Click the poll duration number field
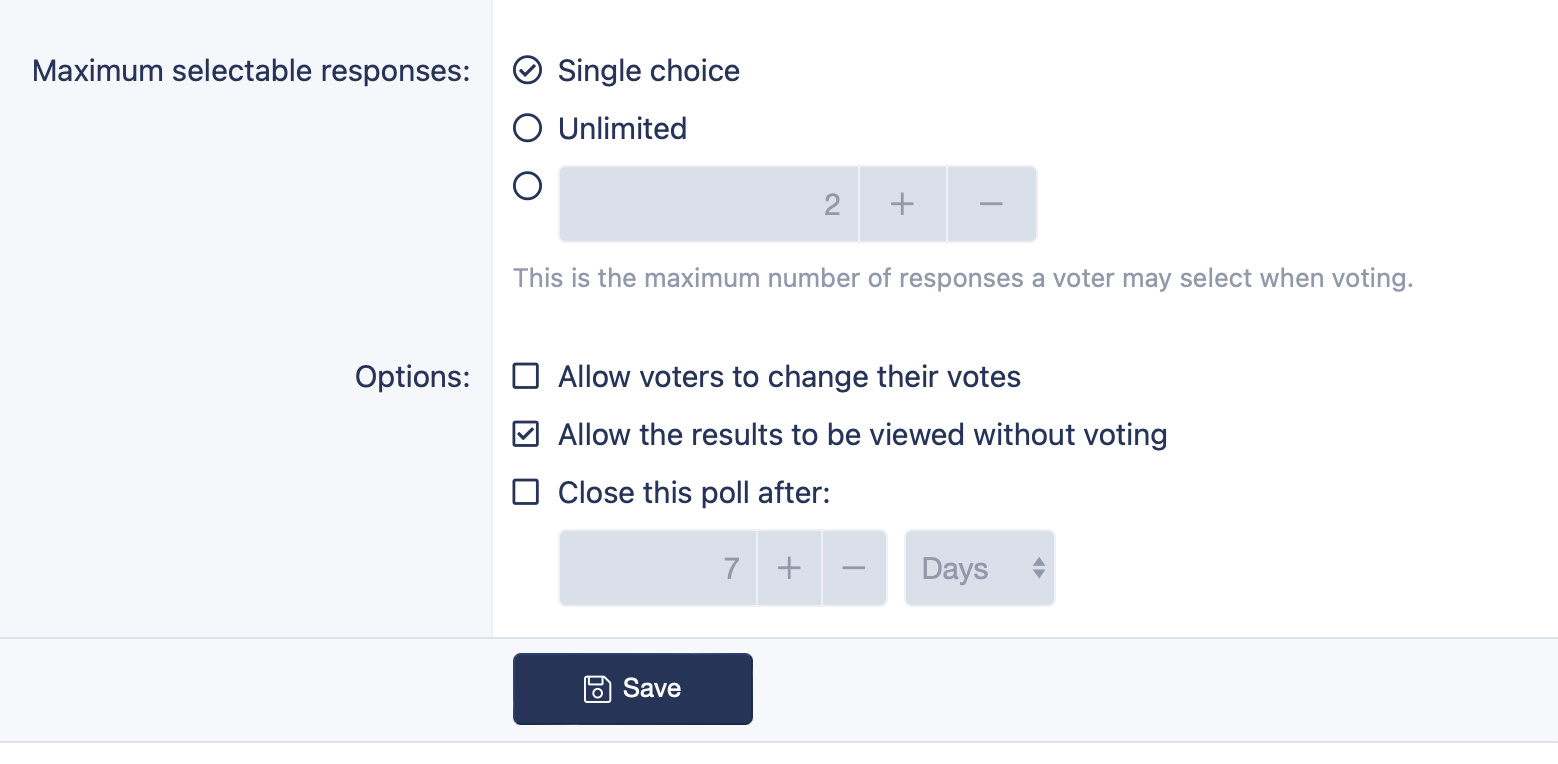This screenshot has height=764, width=1558. coord(658,568)
